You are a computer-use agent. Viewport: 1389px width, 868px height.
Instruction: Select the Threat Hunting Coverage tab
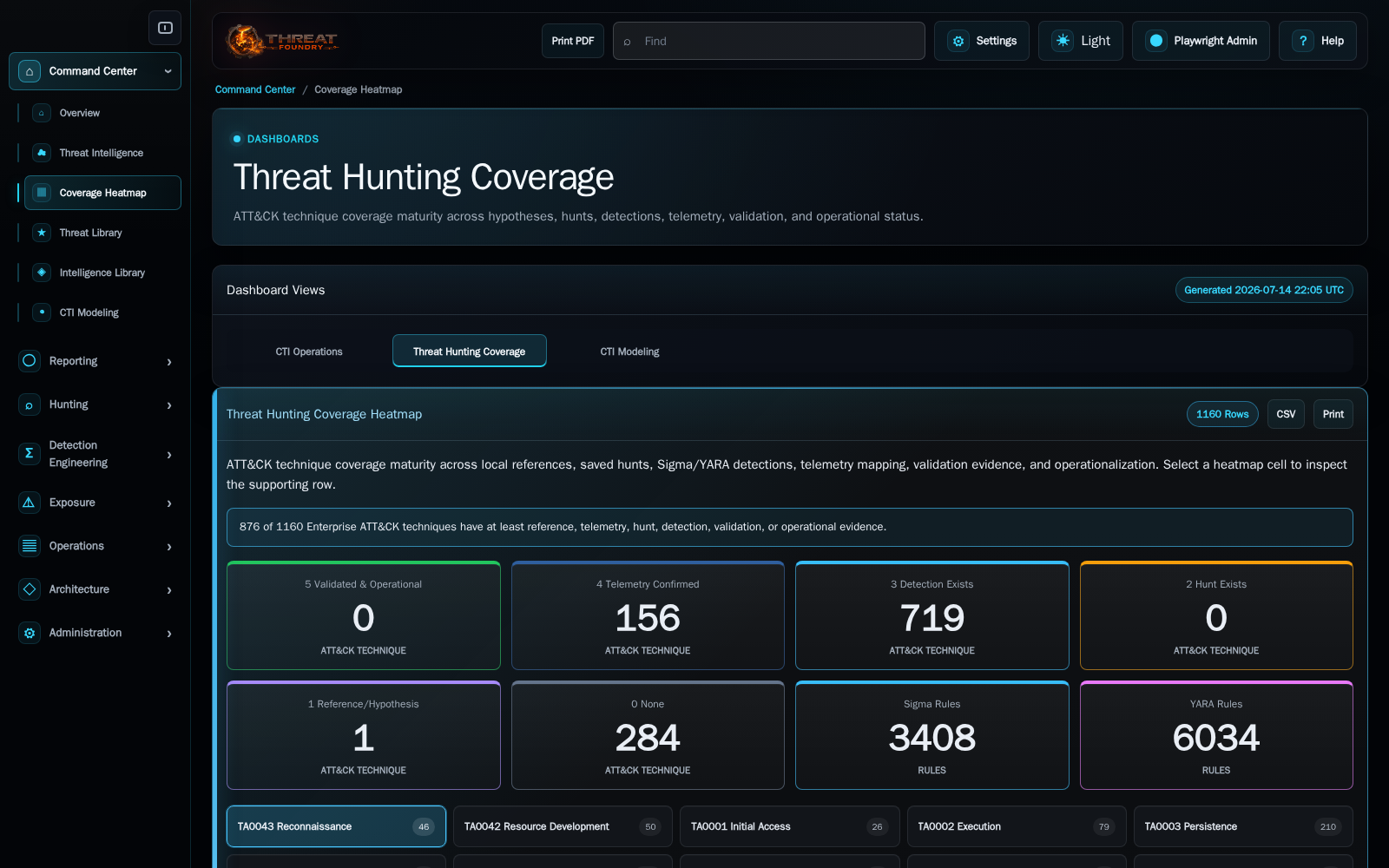point(469,352)
